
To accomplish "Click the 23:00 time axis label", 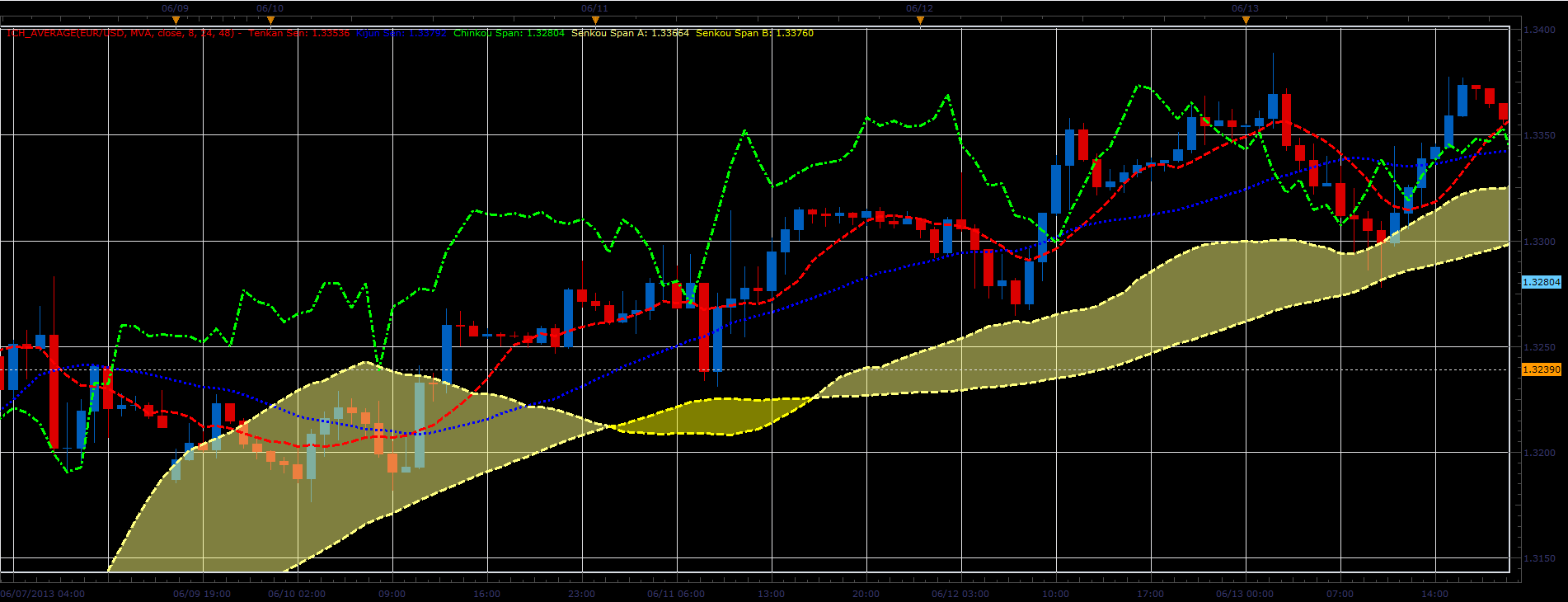I will pyautogui.click(x=581, y=594).
